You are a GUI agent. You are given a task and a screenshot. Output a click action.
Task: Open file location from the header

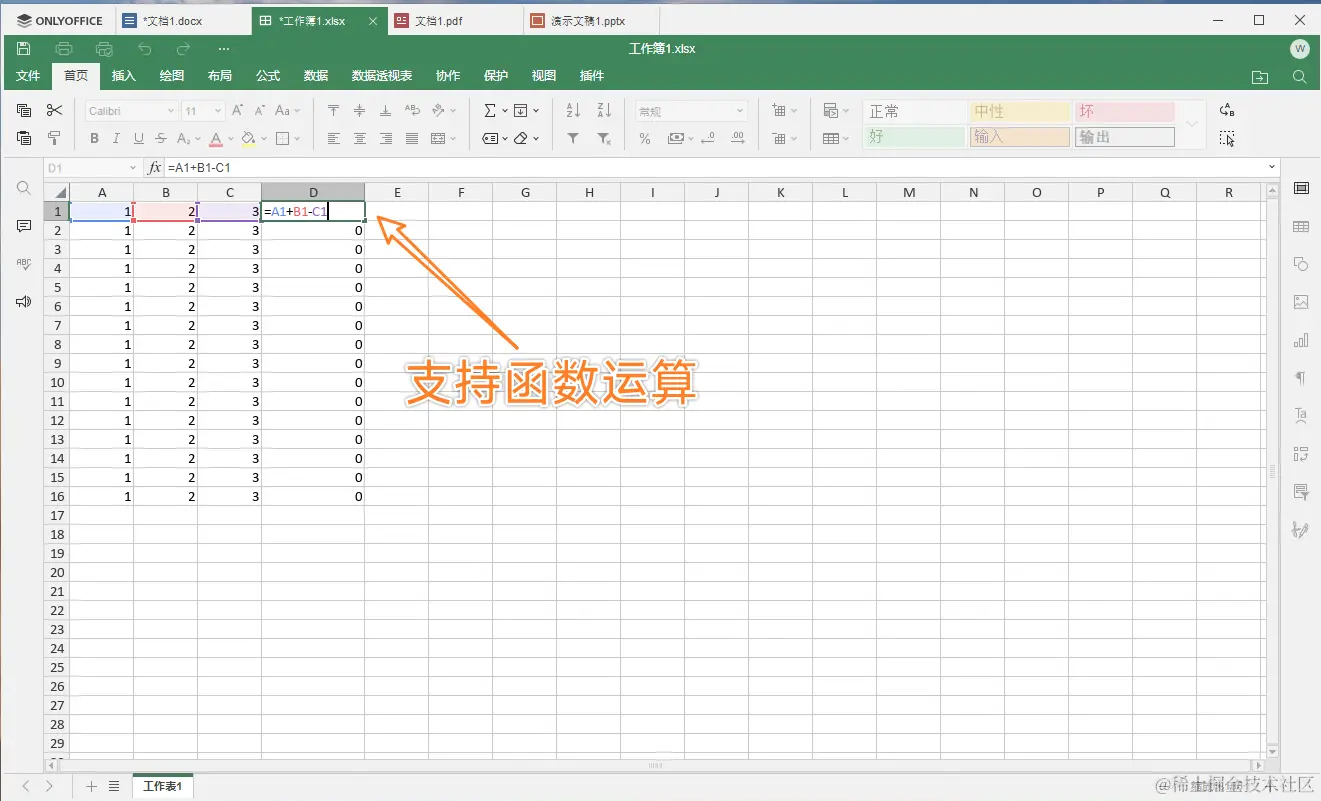[1260, 76]
